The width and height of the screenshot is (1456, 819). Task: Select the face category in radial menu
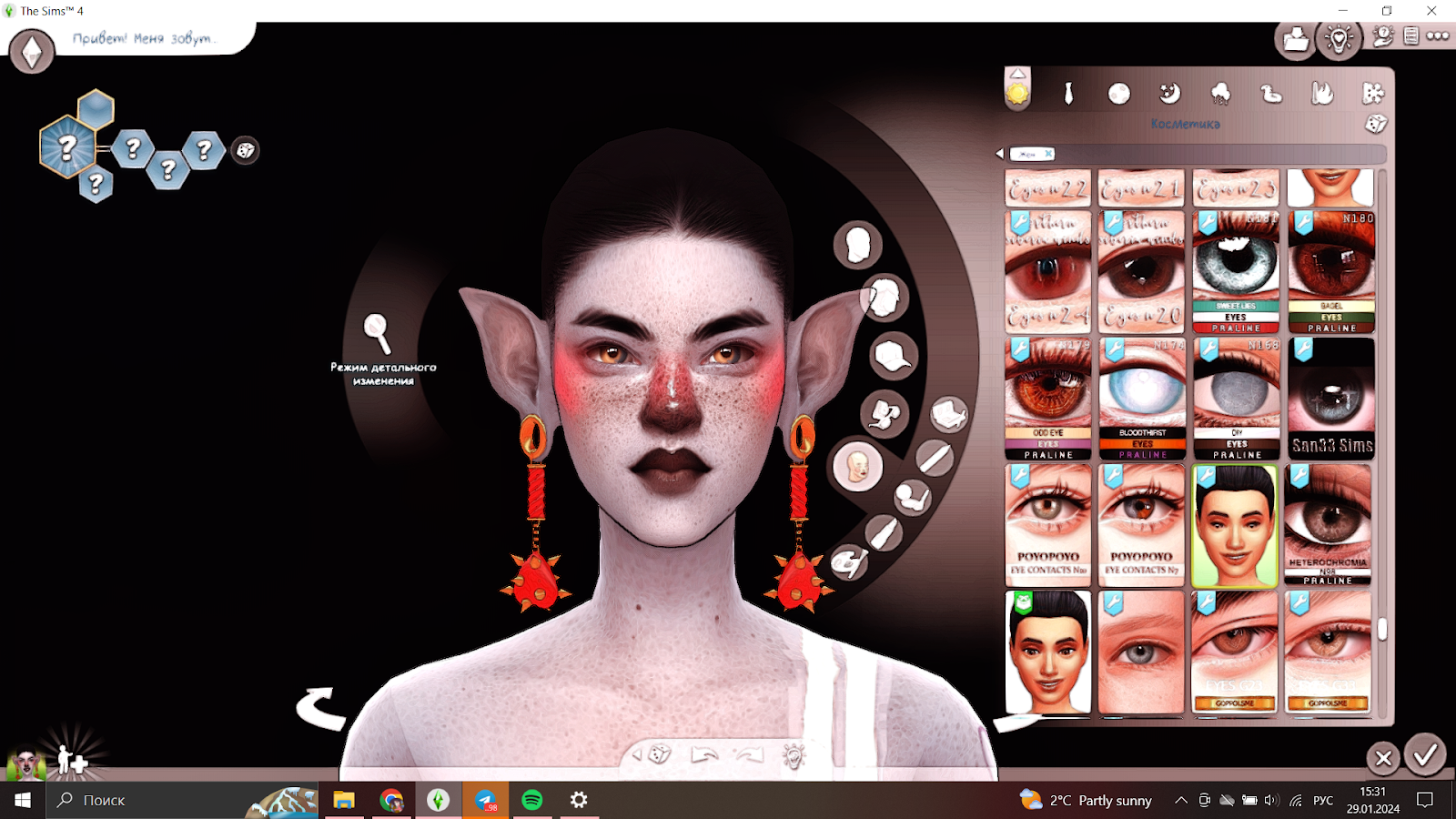[857, 245]
